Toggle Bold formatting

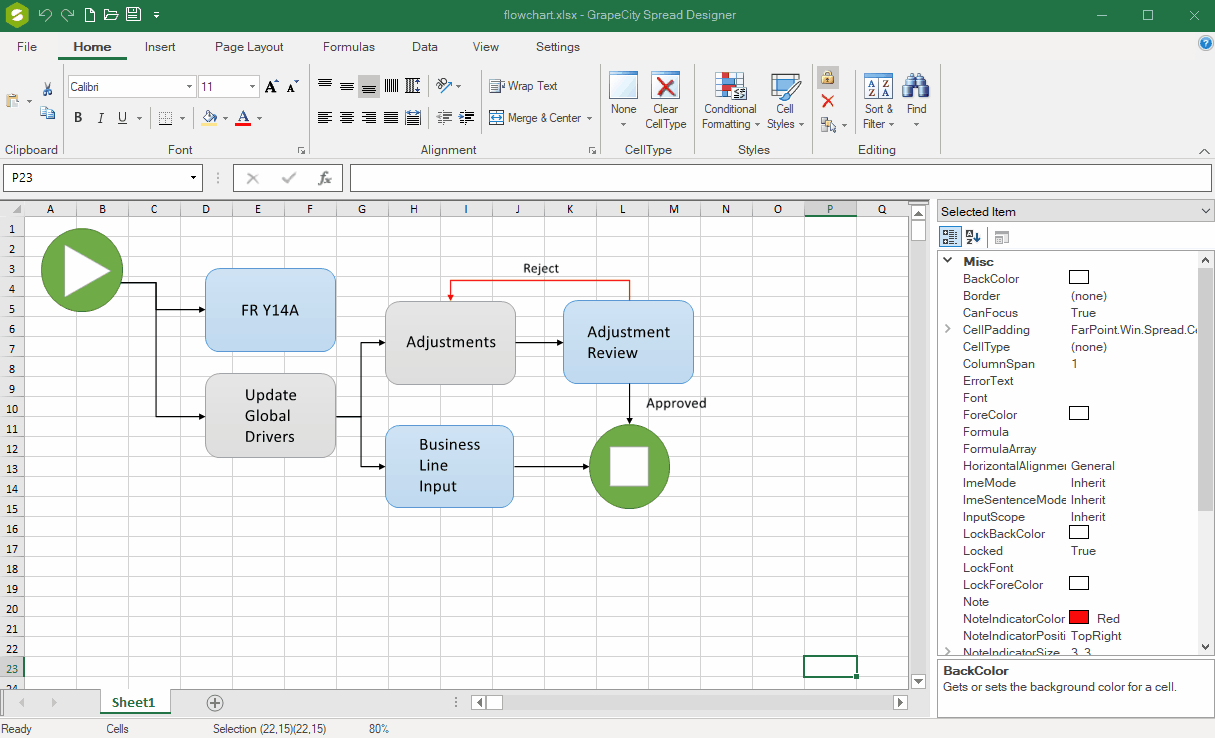coord(78,118)
